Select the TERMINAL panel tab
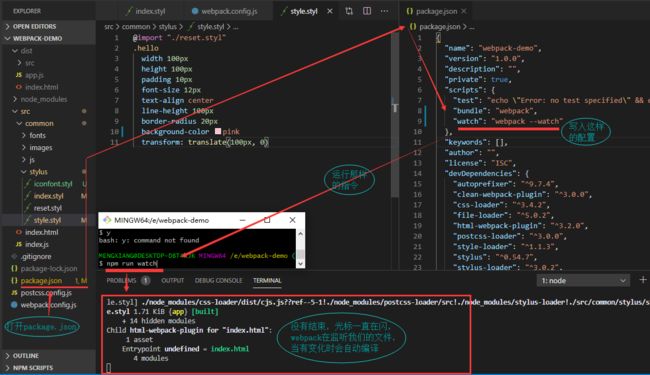Image resolution: width=650 pixels, height=375 pixels. (x=267, y=281)
